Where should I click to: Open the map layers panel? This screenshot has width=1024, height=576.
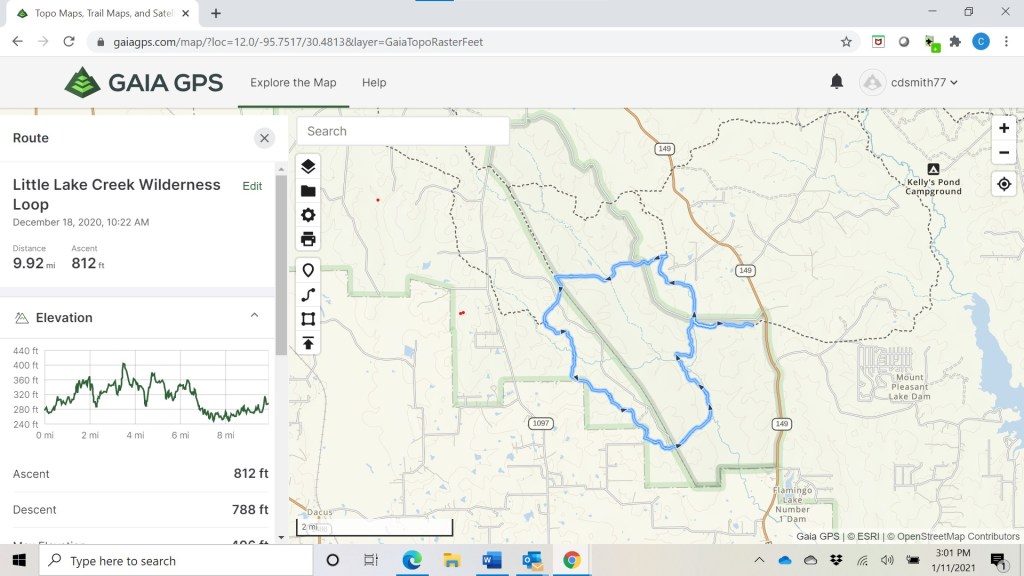pos(308,166)
